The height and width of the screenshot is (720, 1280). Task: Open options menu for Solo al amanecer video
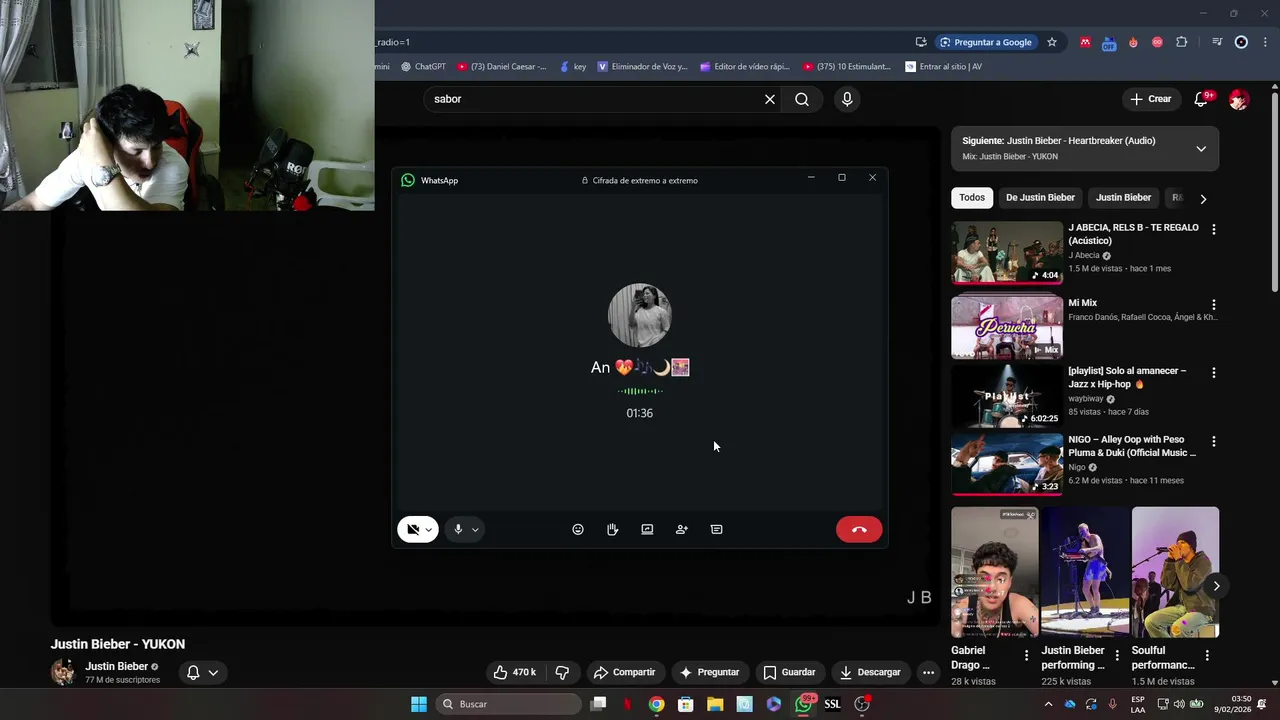[x=1214, y=372]
